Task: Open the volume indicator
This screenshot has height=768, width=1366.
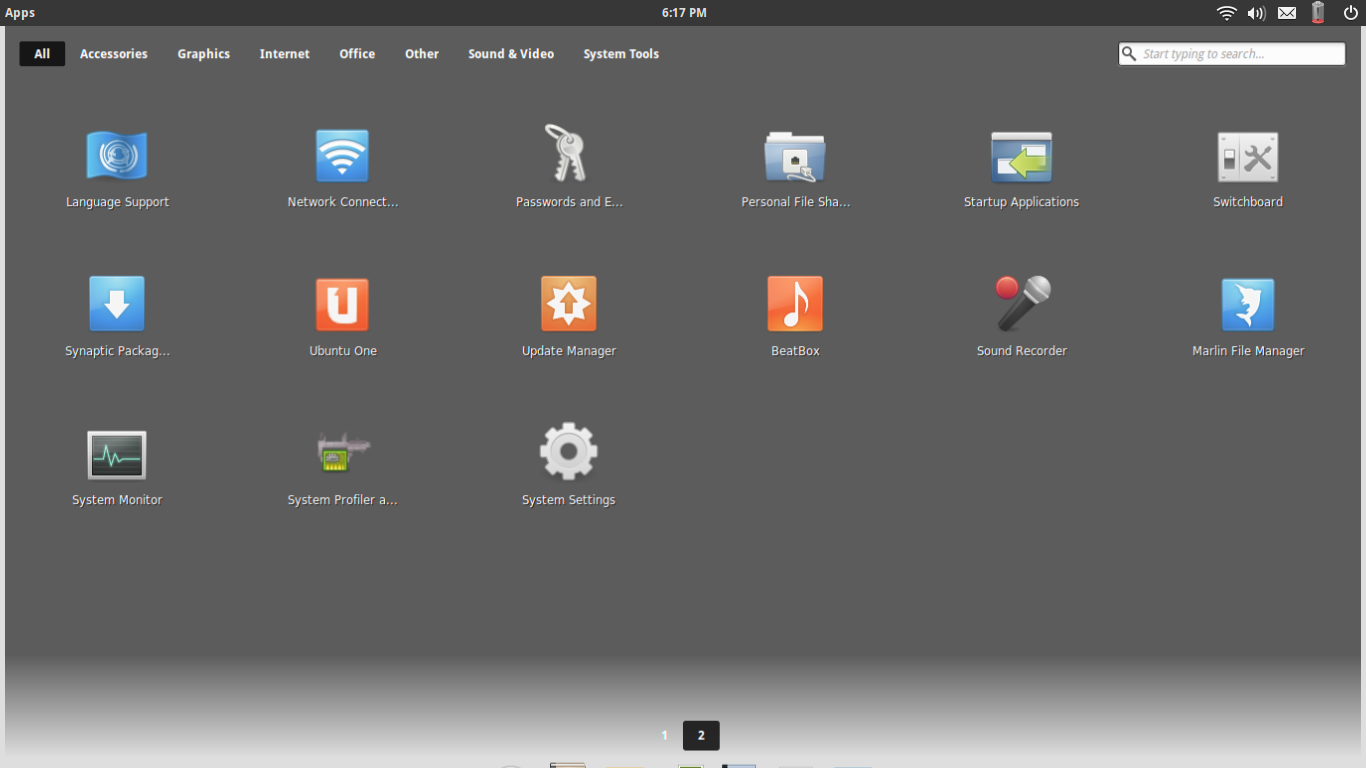Action: (1256, 13)
